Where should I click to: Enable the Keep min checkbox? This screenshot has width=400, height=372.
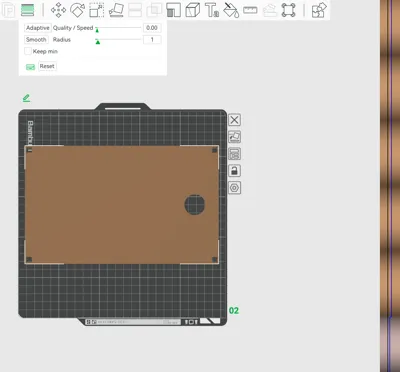[x=28, y=51]
